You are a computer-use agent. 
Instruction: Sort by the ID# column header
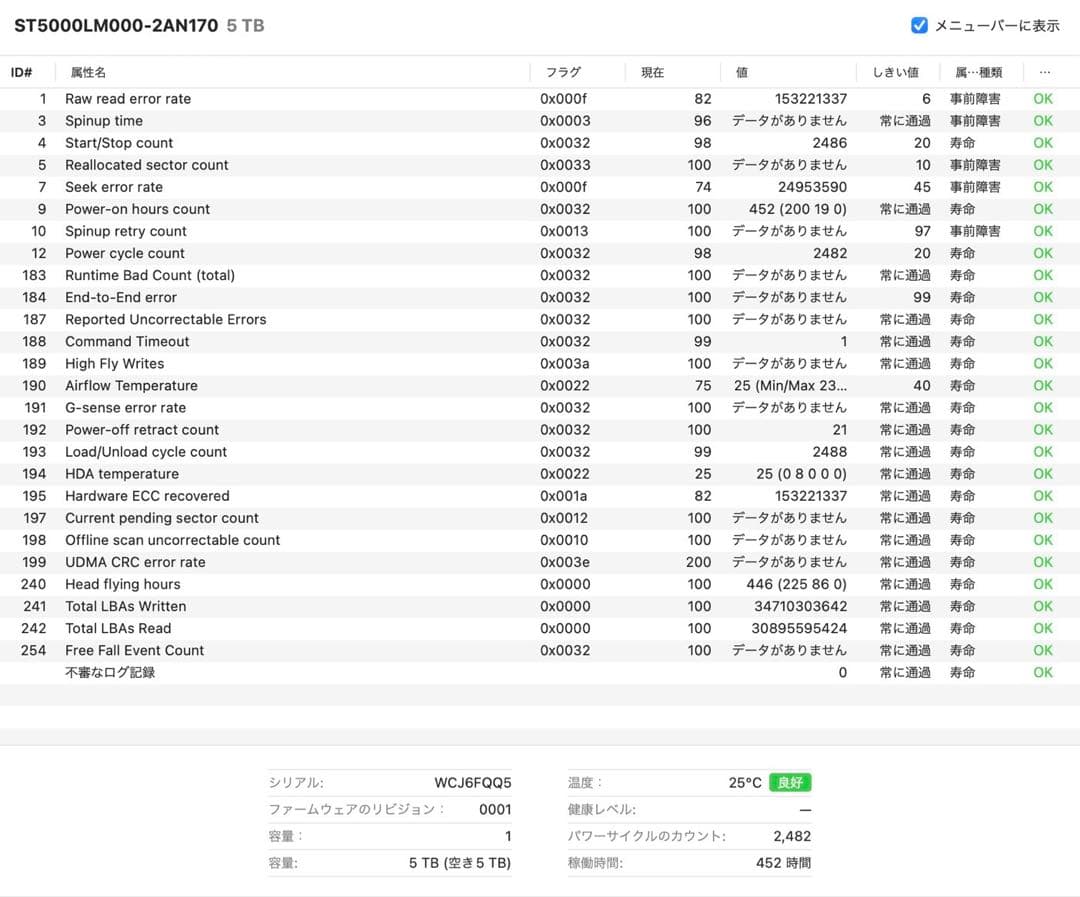pyautogui.click(x=22, y=72)
